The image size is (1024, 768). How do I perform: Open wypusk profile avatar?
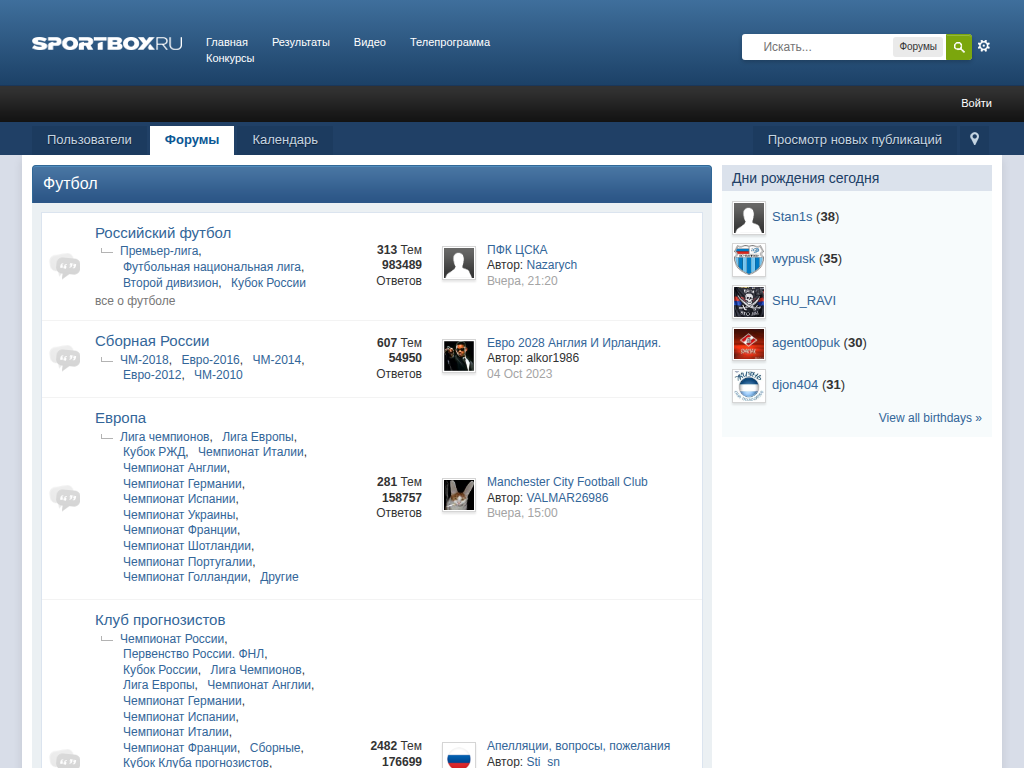tap(748, 260)
